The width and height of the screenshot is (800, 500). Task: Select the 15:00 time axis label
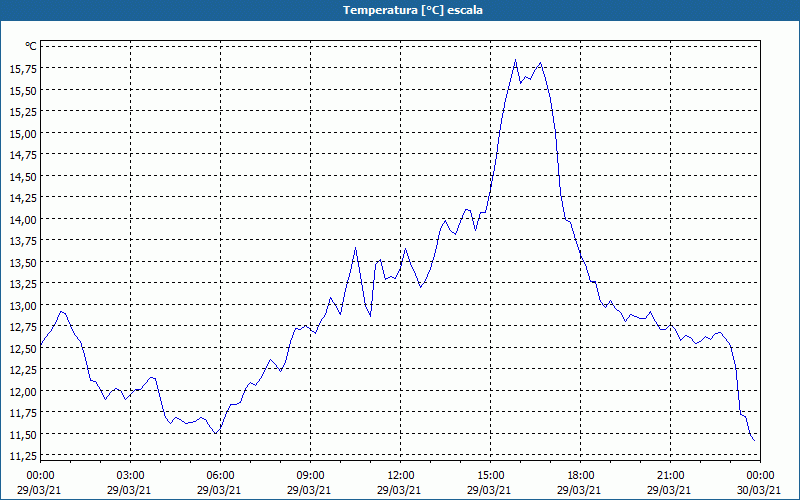(490, 476)
